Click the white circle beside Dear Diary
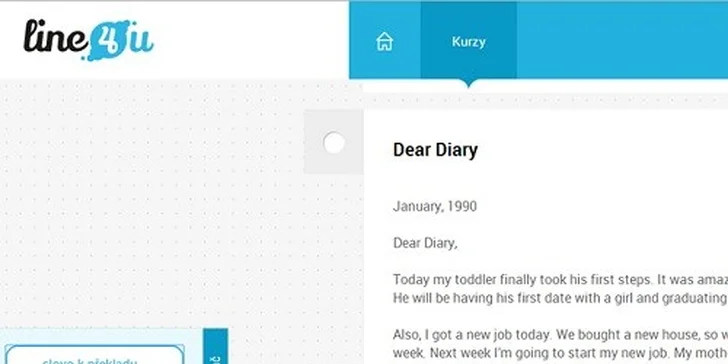Image resolution: width=728 pixels, height=364 pixels. click(x=334, y=143)
